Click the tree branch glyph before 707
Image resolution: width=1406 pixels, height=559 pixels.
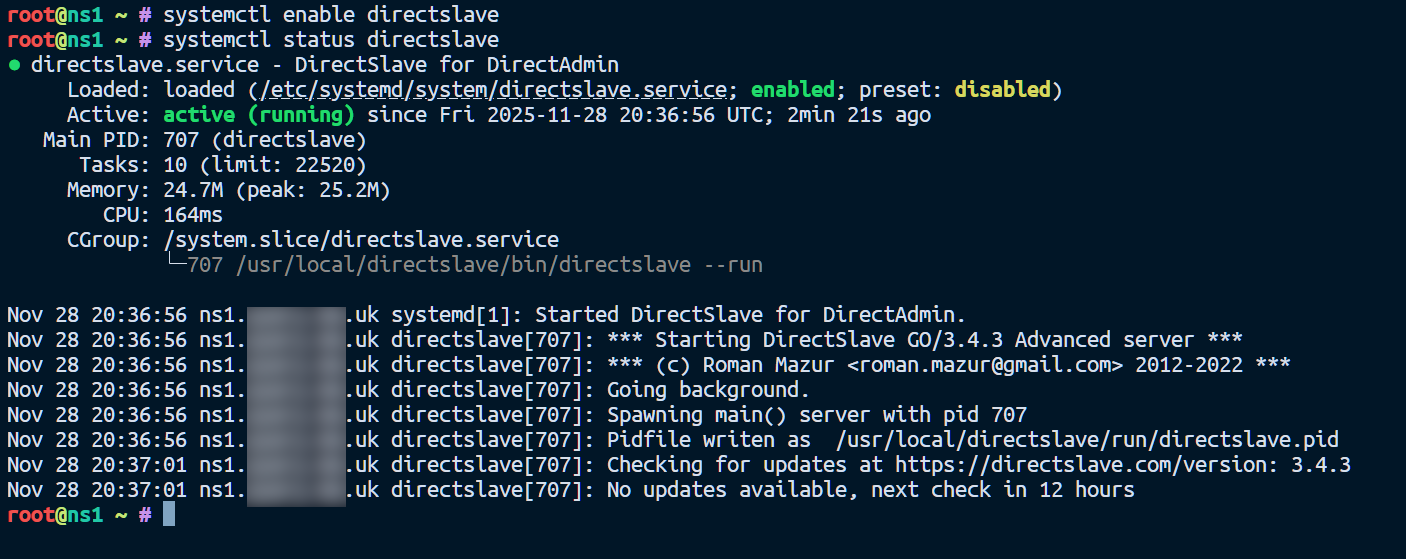point(174,265)
